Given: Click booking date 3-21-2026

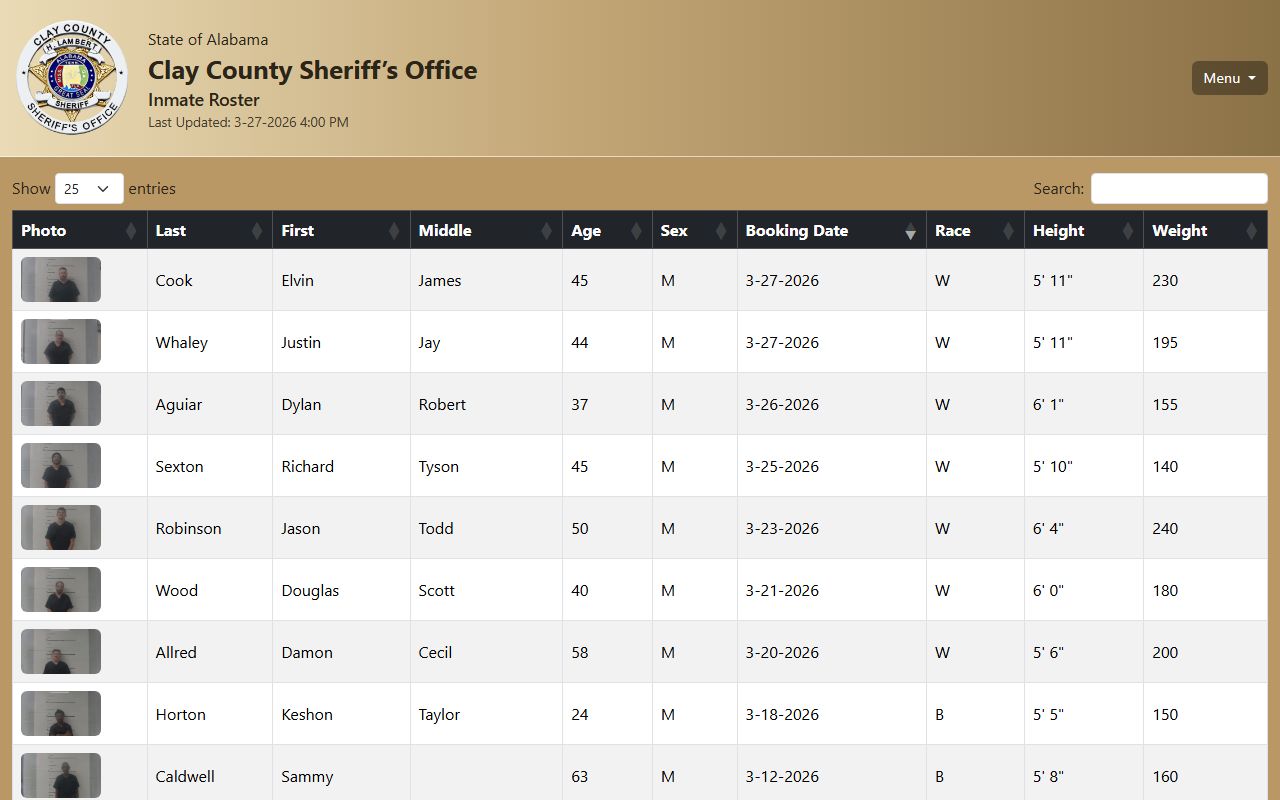Looking at the screenshot, I should (782, 591).
